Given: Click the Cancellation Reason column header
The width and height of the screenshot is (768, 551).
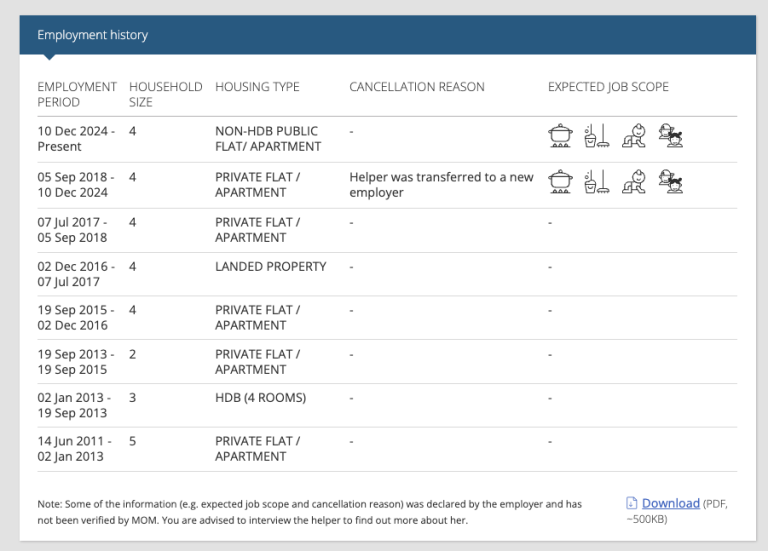Looking at the screenshot, I should tap(417, 87).
